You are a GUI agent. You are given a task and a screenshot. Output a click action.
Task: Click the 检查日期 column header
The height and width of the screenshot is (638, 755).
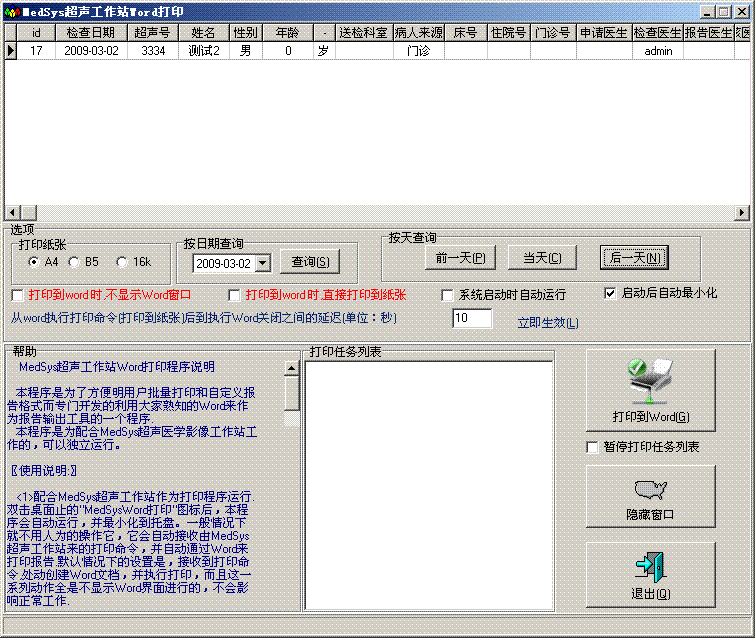tap(91, 33)
